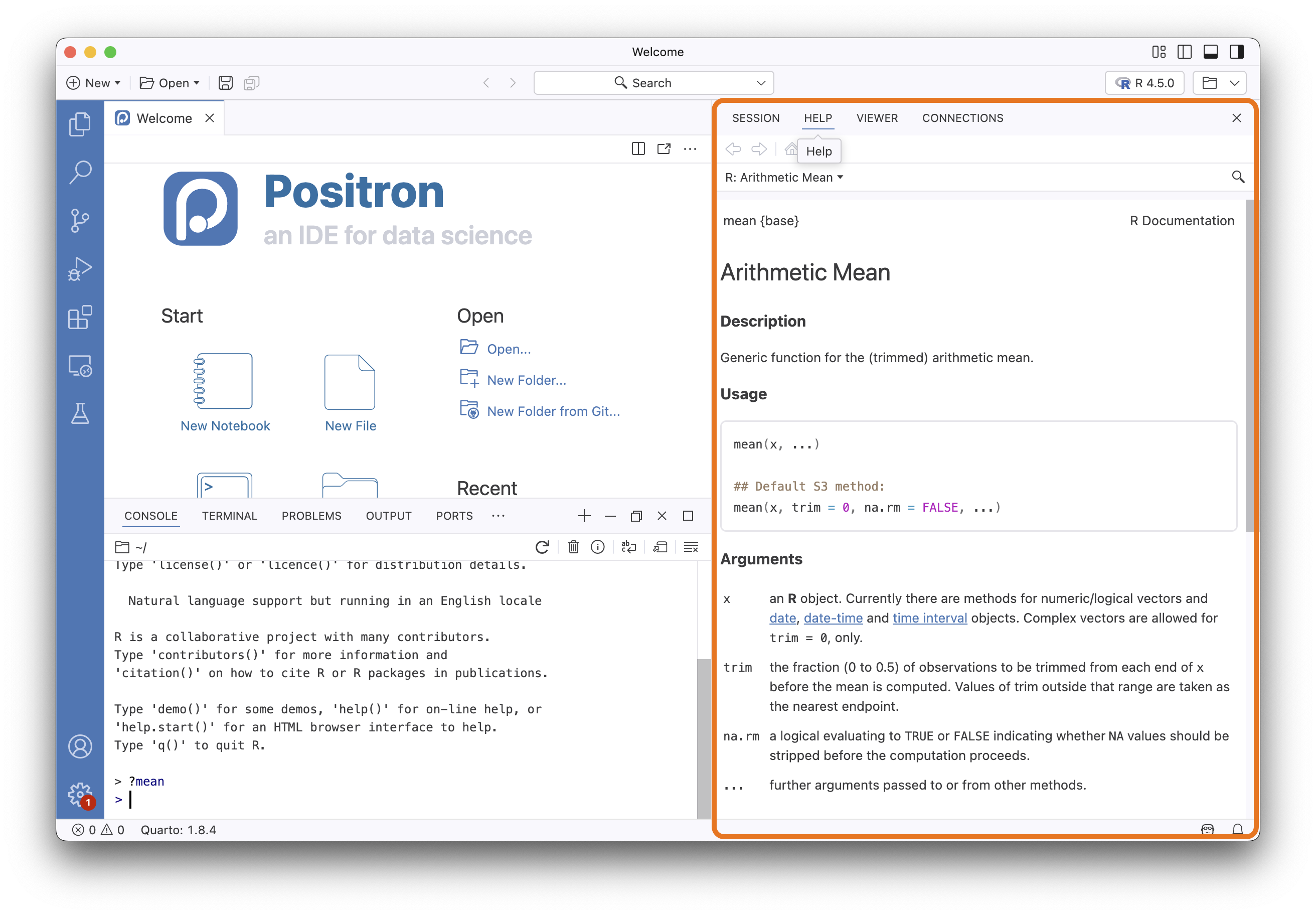Screen dimensions: 1316x915
Task: Switch to the PROBLEMS tab
Action: tap(311, 516)
